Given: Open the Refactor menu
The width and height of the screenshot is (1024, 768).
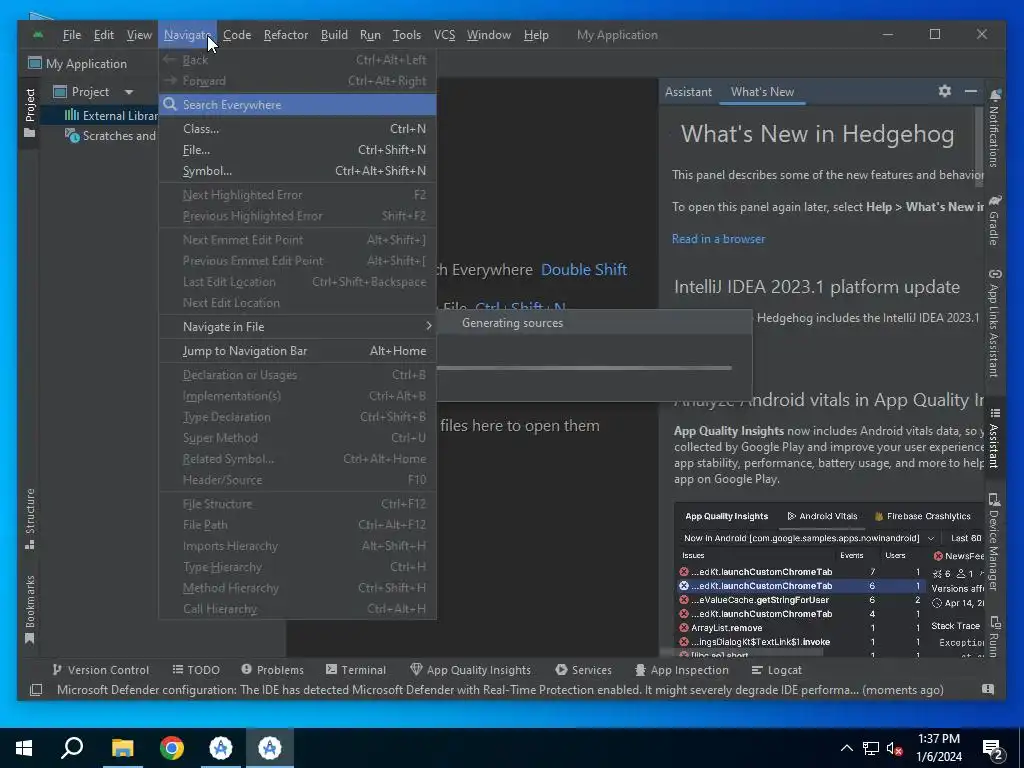Looking at the screenshot, I should (285, 35).
